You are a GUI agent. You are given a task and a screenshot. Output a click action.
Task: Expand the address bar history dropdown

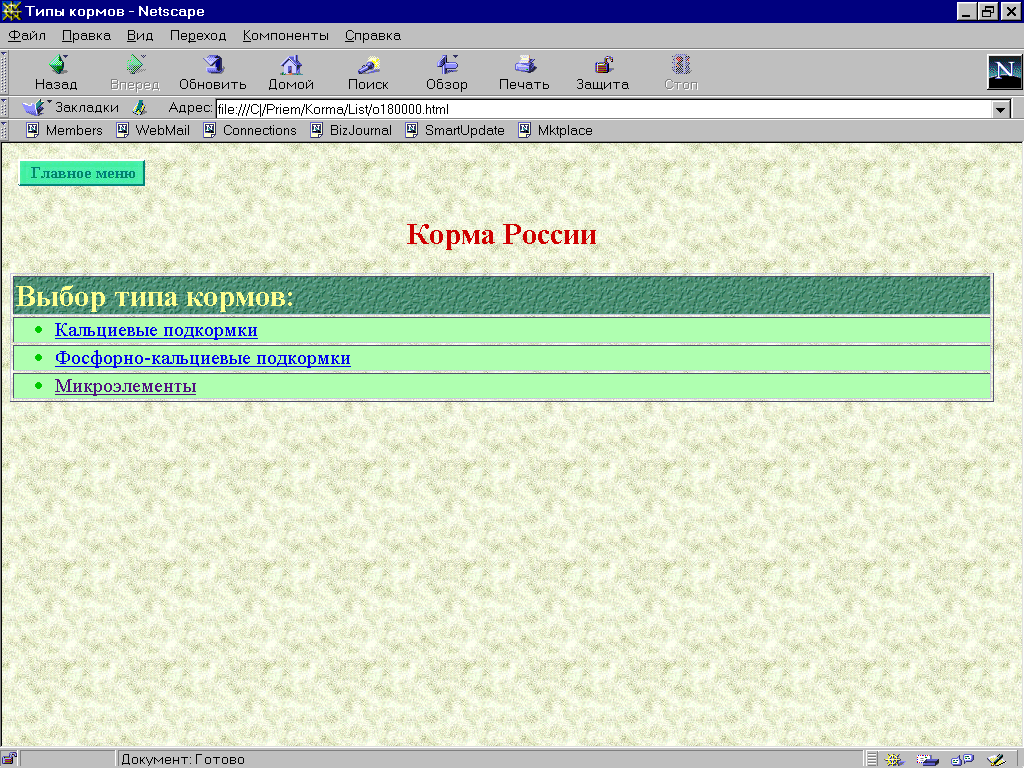point(1001,109)
